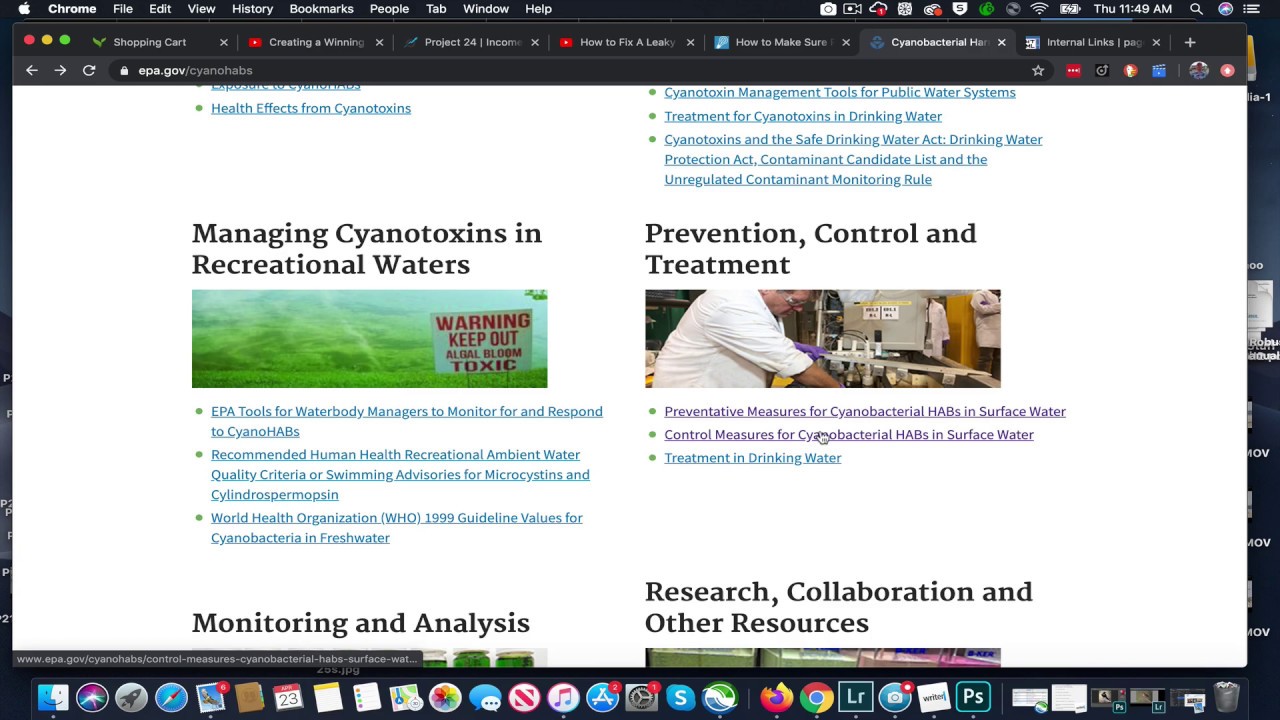
Task: Open the History menu
Action: (x=252, y=9)
